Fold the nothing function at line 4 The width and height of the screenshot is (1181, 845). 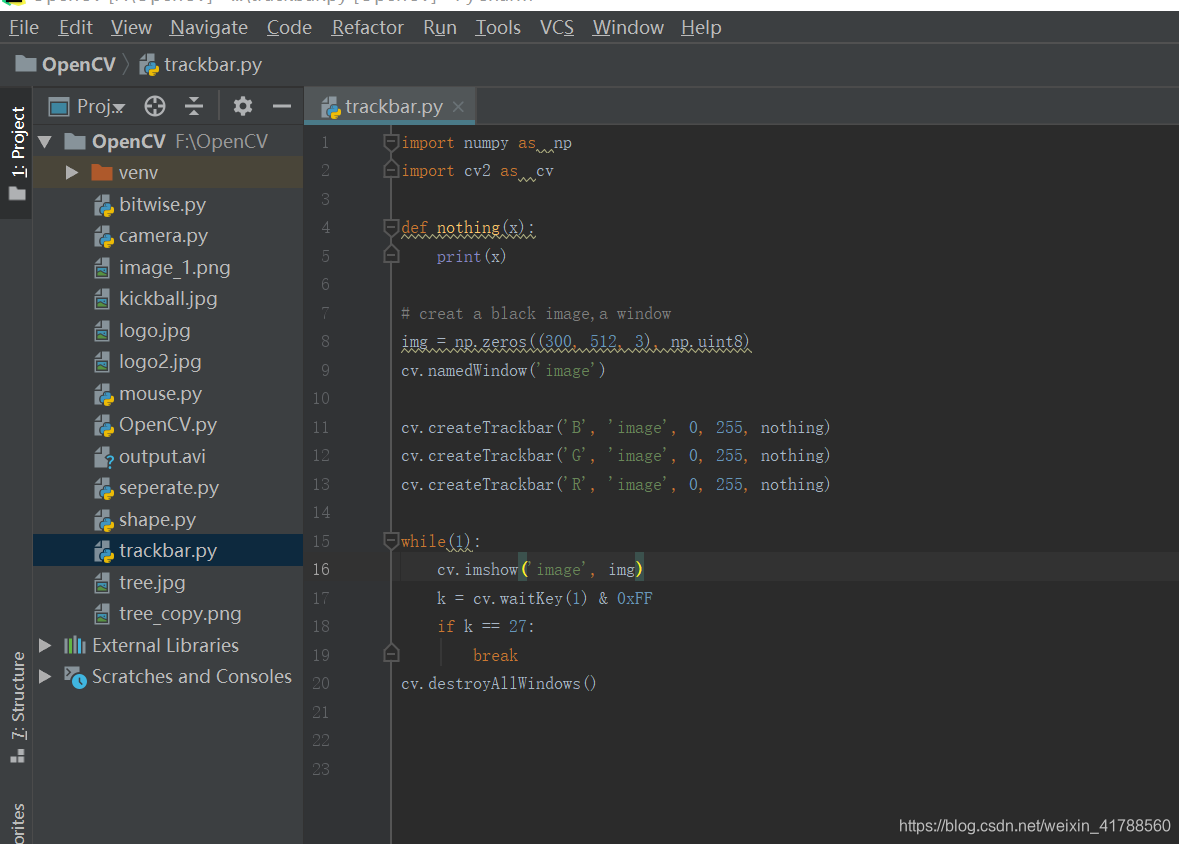(x=391, y=227)
